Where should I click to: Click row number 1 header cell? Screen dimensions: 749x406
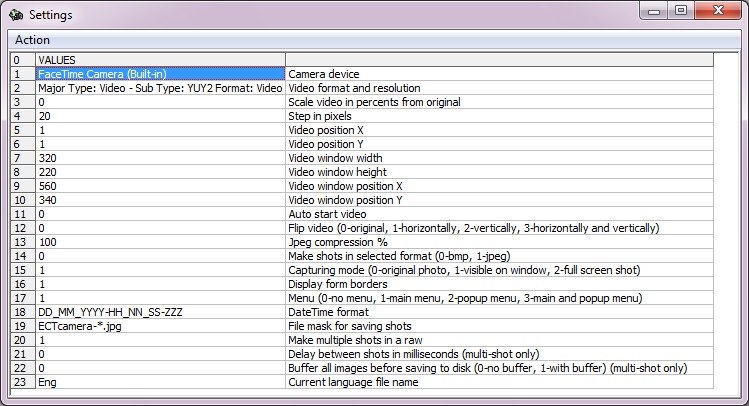pos(23,74)
